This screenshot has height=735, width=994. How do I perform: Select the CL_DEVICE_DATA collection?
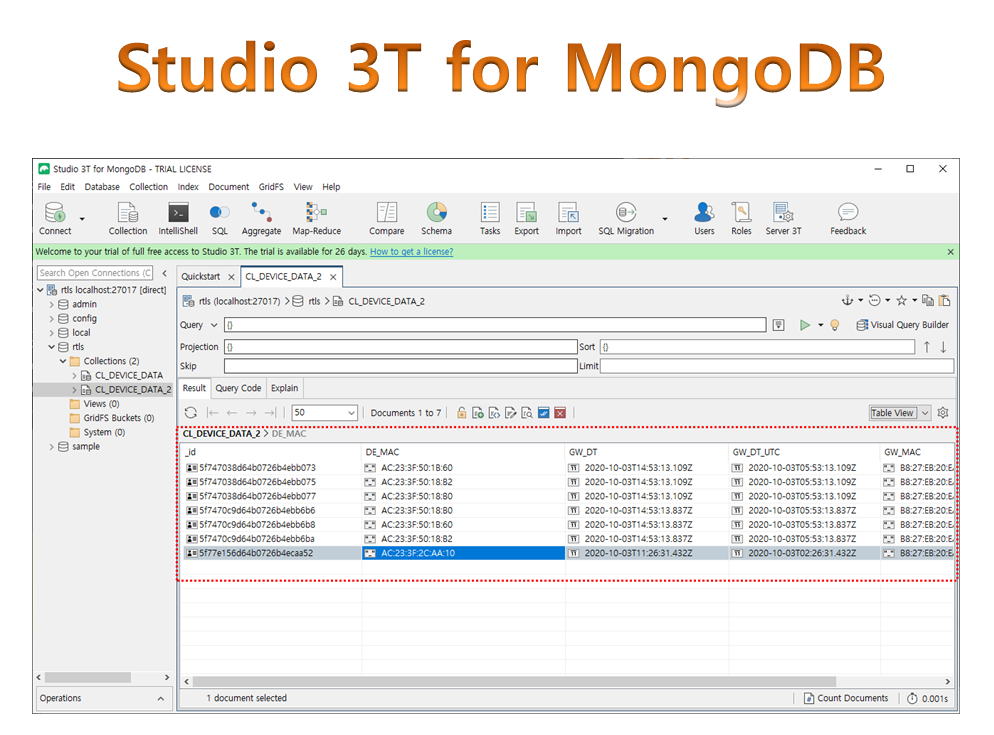click(x=129, y=375)
